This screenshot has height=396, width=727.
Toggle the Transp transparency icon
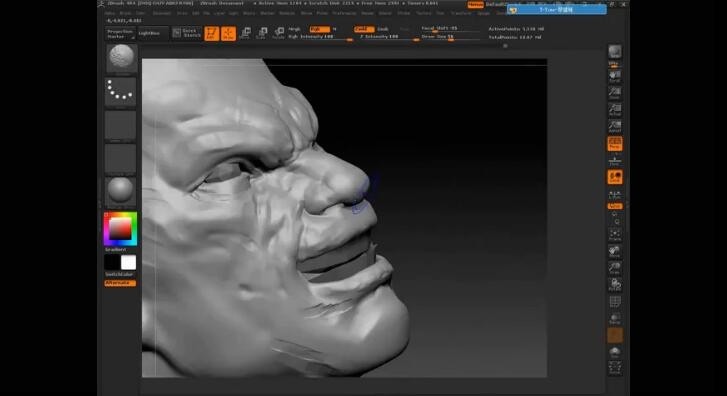point(615,319)
